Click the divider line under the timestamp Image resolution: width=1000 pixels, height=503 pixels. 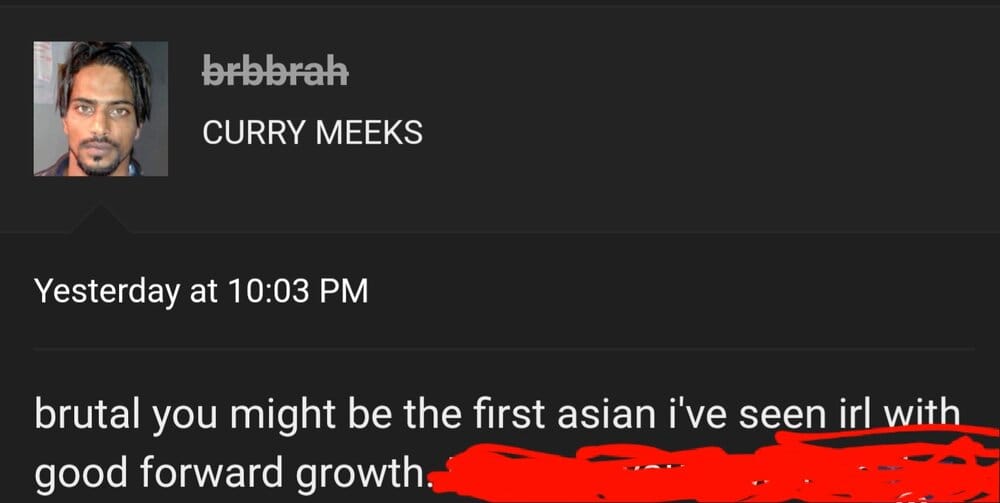tap(504, 349)
